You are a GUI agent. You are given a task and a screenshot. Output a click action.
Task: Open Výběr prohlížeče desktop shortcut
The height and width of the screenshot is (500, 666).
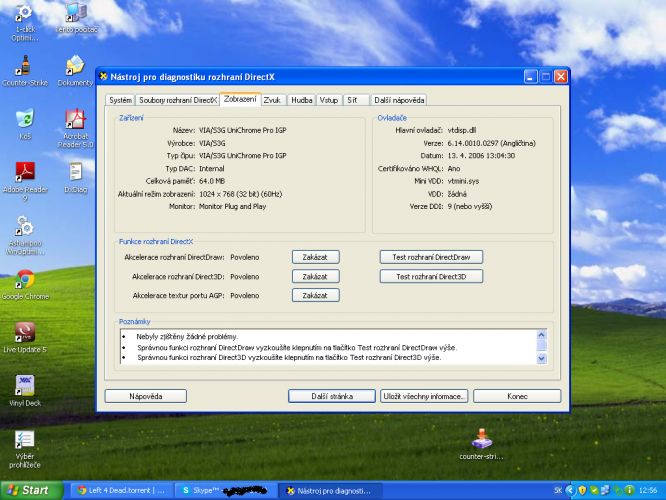click(x=25, y=449)
